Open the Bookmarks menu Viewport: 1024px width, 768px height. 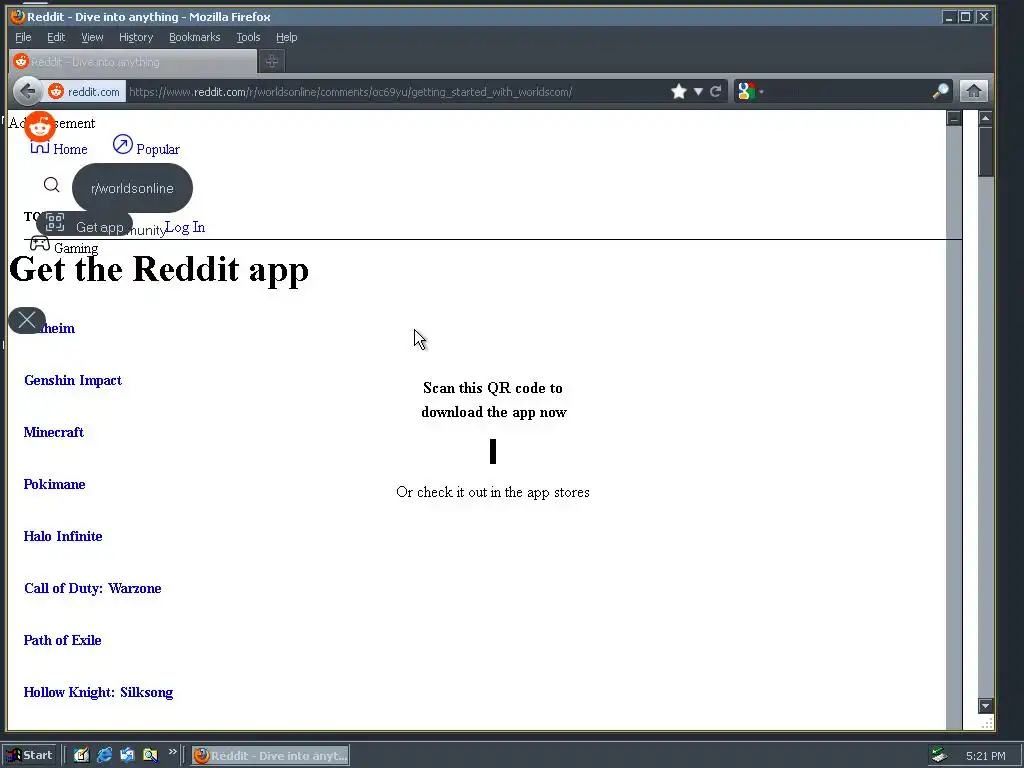pos(195,37)
